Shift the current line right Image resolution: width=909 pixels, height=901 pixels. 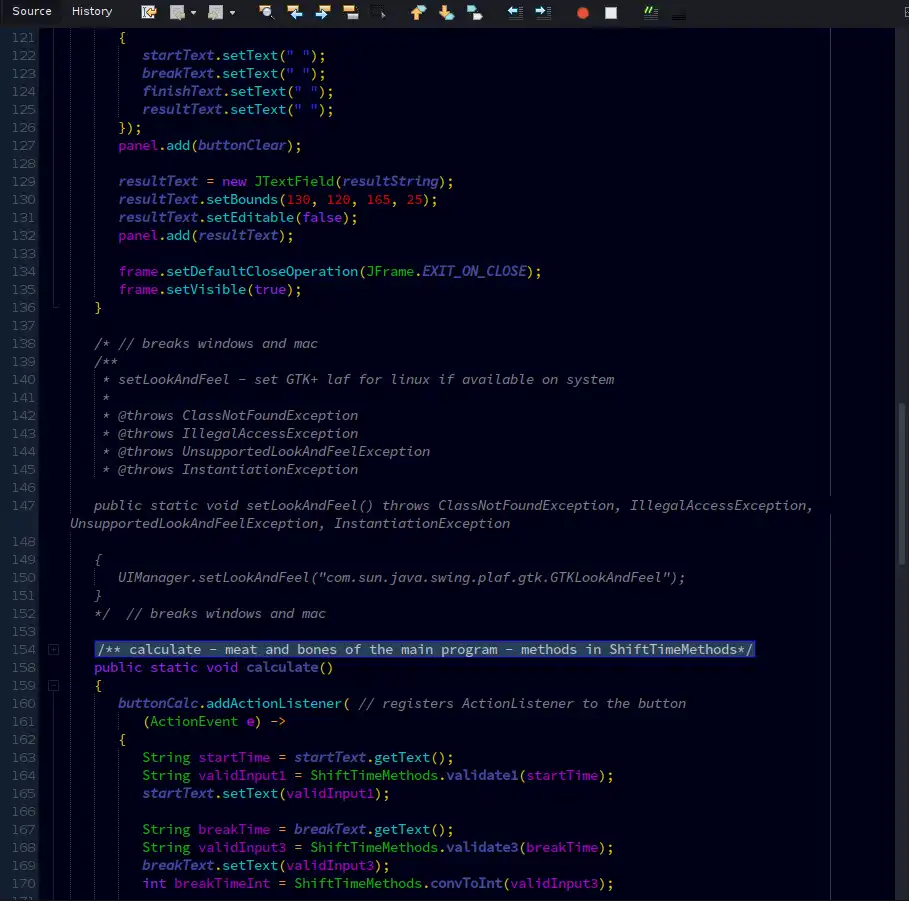[543, 12]
